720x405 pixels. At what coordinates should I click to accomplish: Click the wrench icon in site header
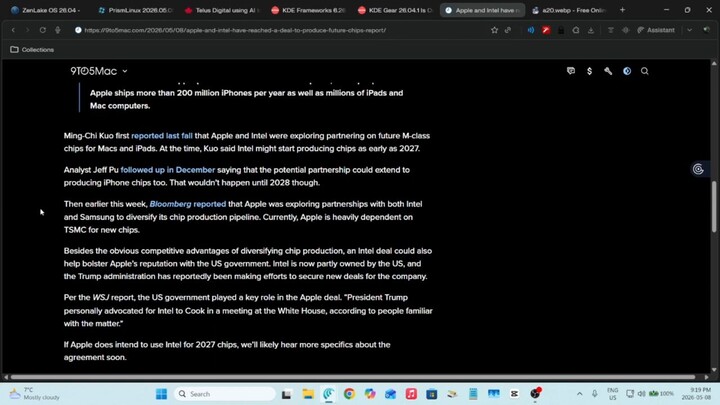click(608, 71)
